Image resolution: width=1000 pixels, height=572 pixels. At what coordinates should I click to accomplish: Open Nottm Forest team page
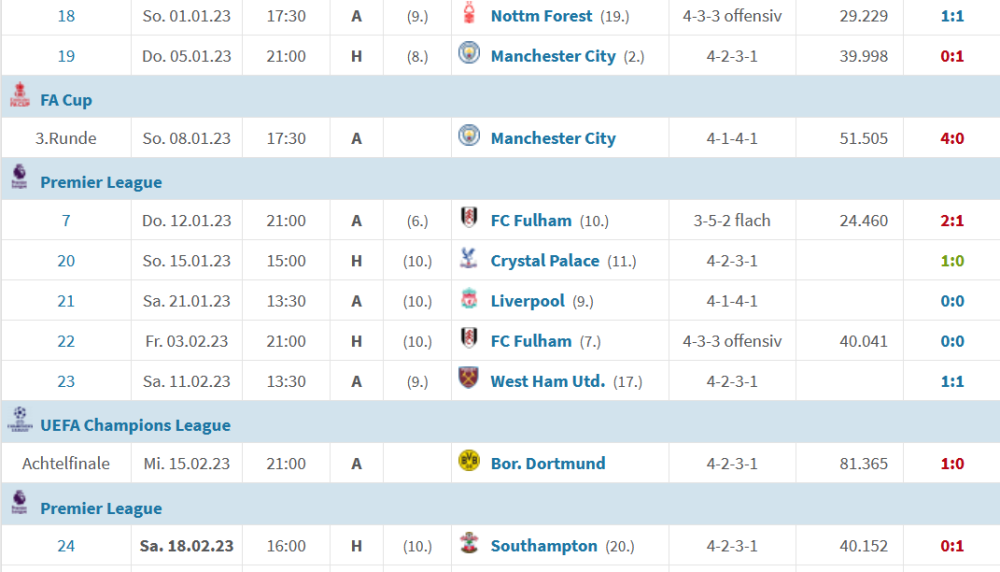[x=541, y=16]
